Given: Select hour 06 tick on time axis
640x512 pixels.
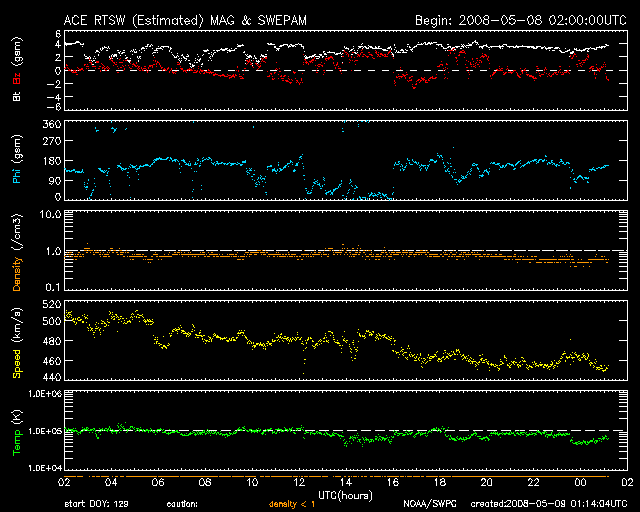Looking at the screenshot, I should click(x=157, y=483).
